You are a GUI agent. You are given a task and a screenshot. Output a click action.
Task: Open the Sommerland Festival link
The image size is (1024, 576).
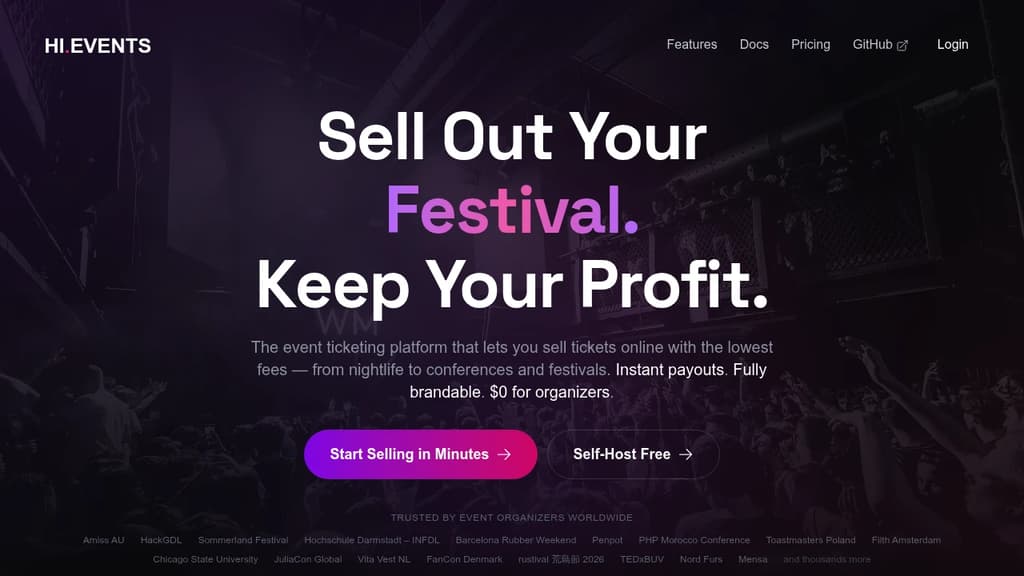242,540
